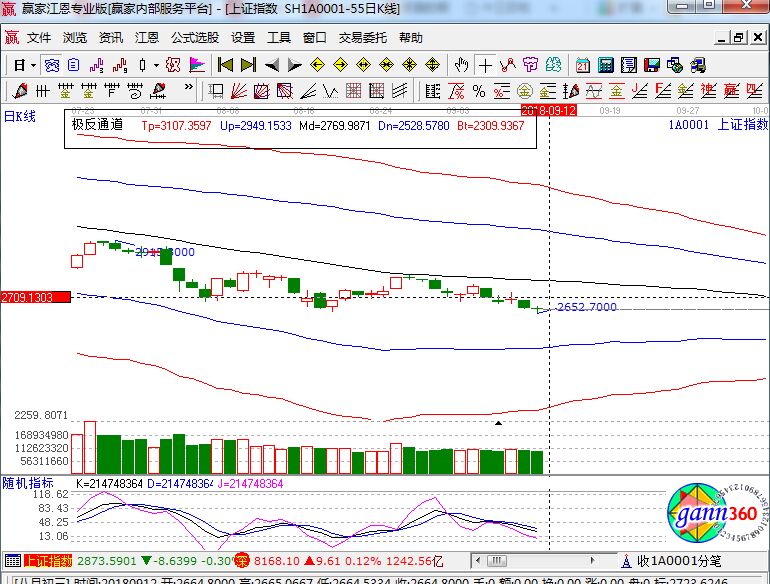
Task: Click the 2018-09-12 date marker
Action: pyautogui.click(x=550, y=110)
